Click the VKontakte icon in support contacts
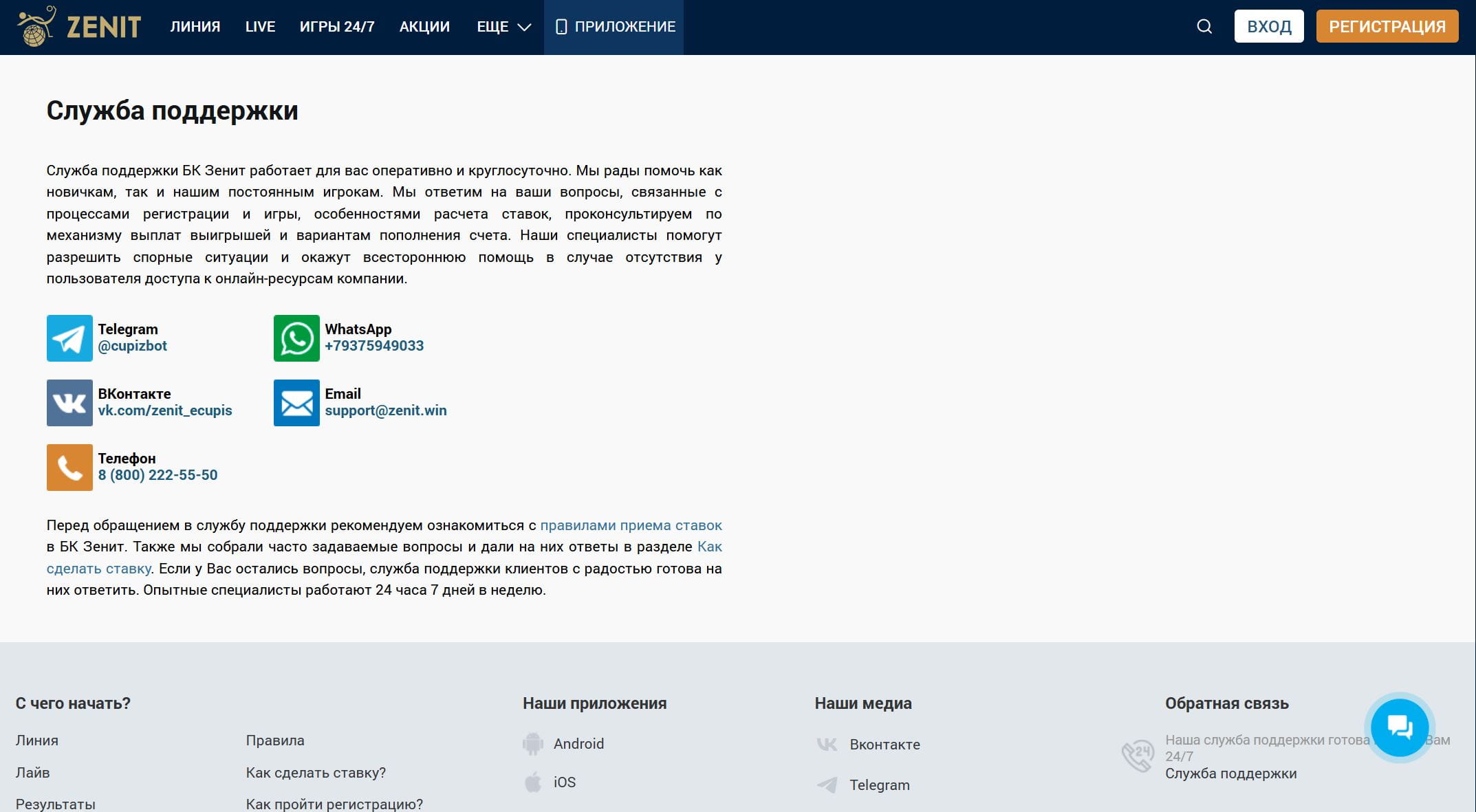1476x812 pixels. click(x=69, y=403)
